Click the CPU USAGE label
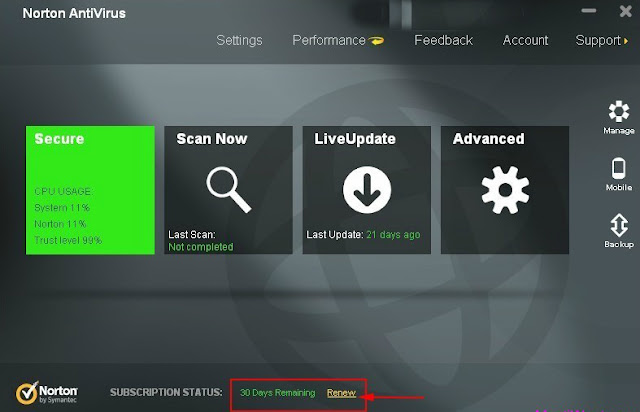 63,192
